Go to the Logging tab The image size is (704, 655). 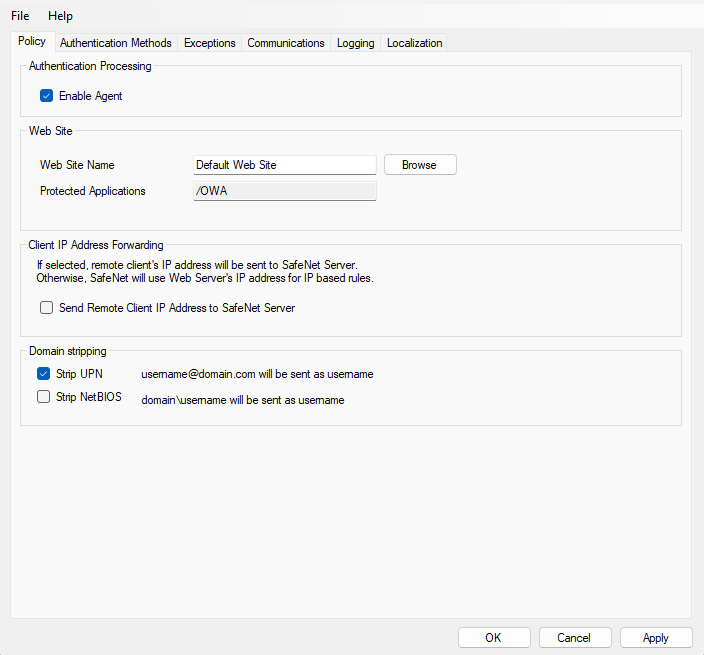pos(356,43)
